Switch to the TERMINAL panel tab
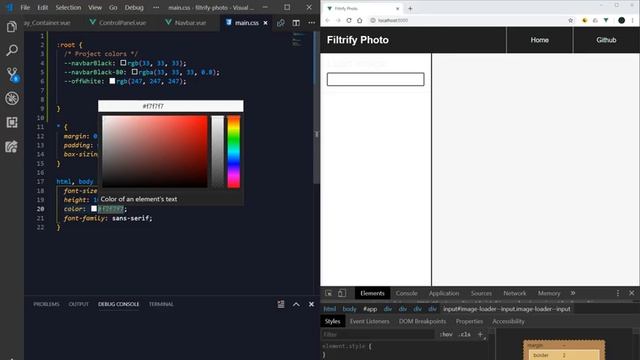This screenshot has width=640, height=360. coord(161,304)
